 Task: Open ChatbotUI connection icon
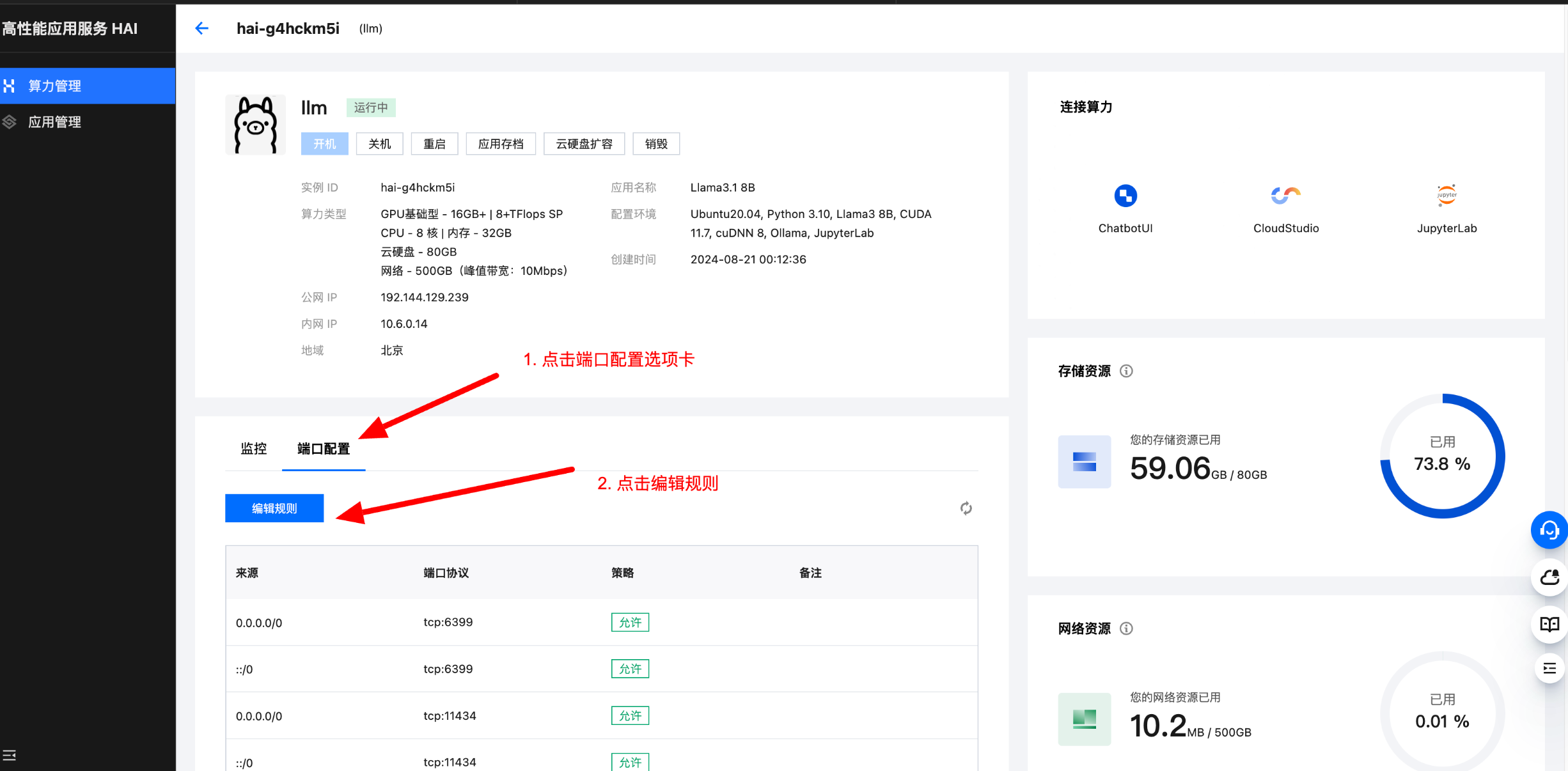(x=1125, y=196)
